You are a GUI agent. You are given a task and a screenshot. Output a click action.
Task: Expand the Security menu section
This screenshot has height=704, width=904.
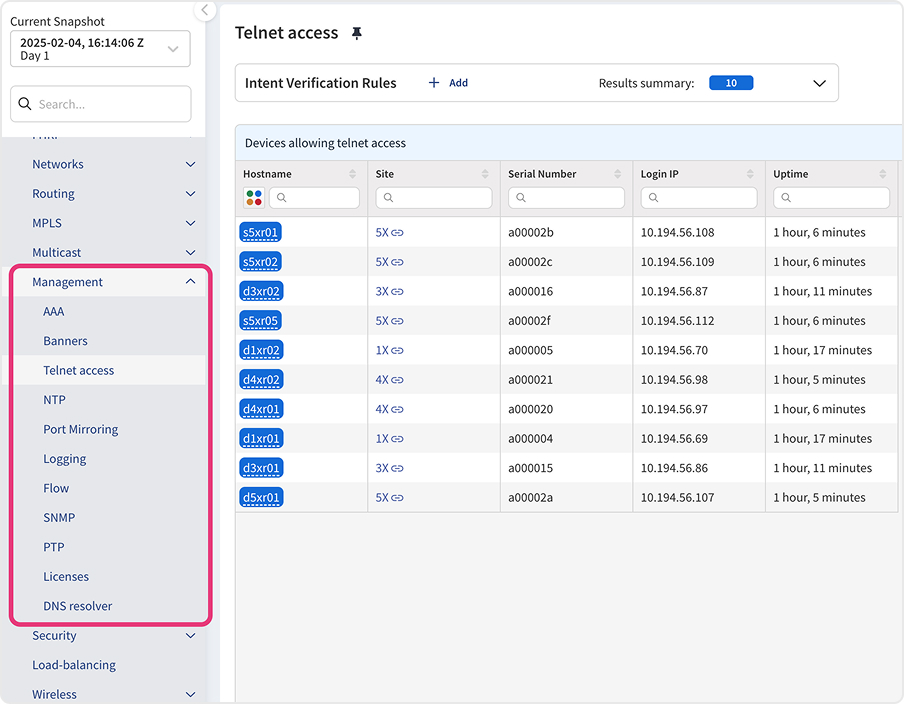(190, 636)
